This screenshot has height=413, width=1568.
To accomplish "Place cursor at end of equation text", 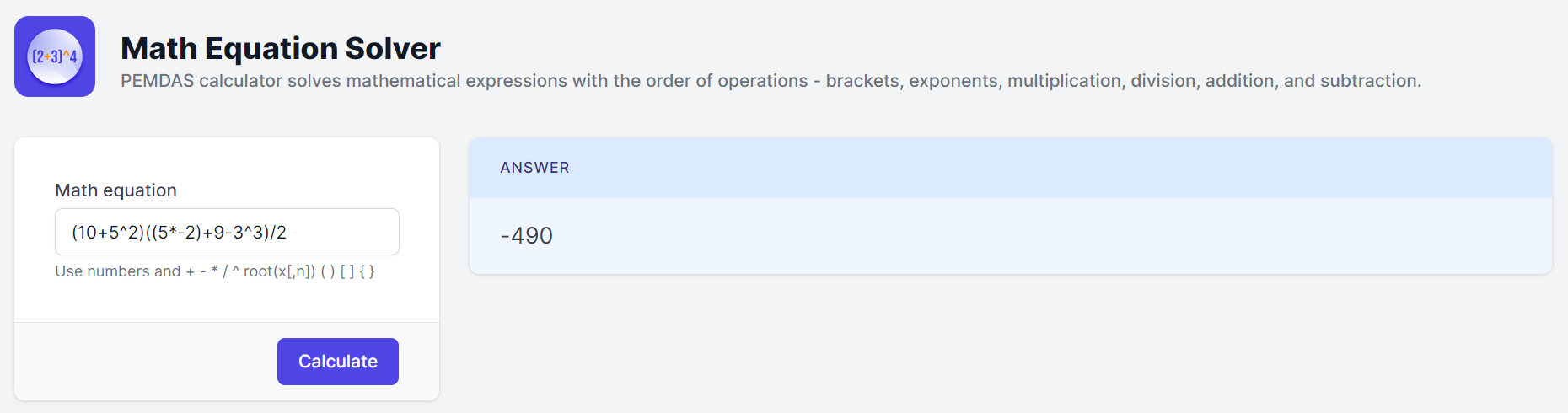I will [287, 233].
